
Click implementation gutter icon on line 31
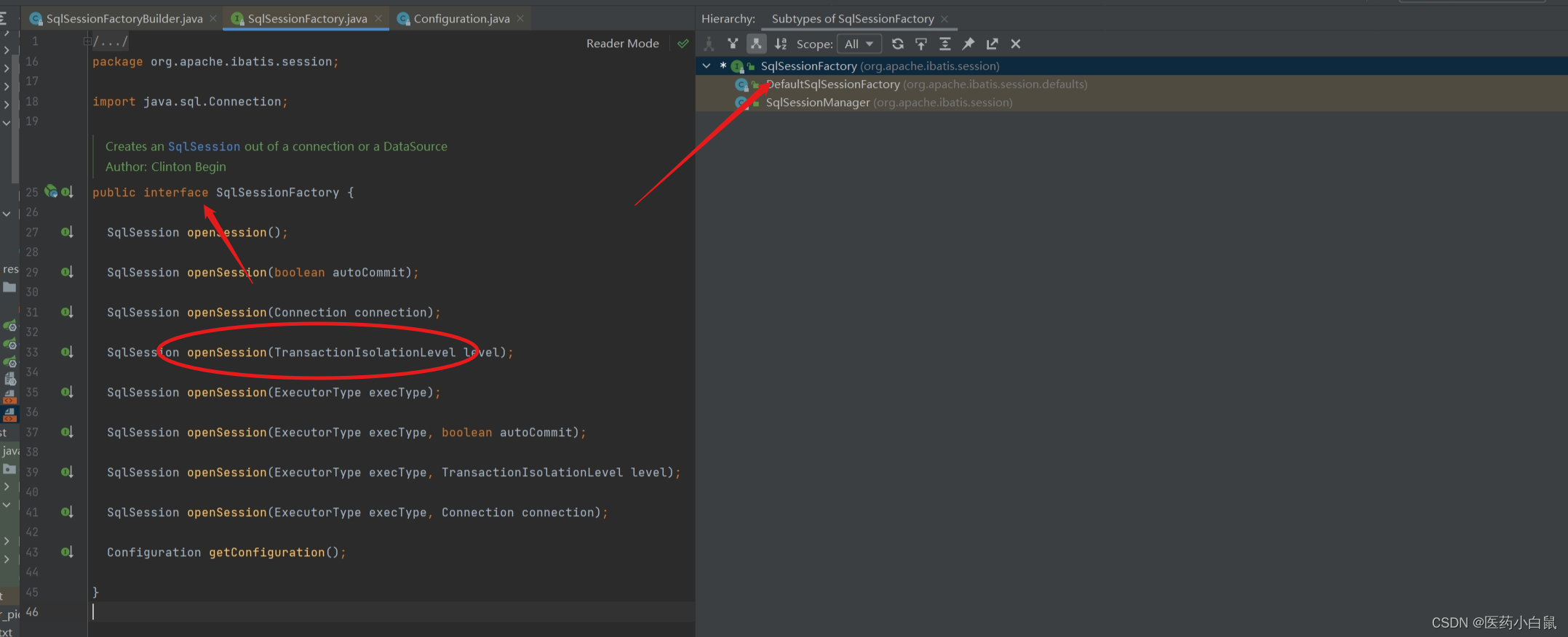tap(67, 312)
